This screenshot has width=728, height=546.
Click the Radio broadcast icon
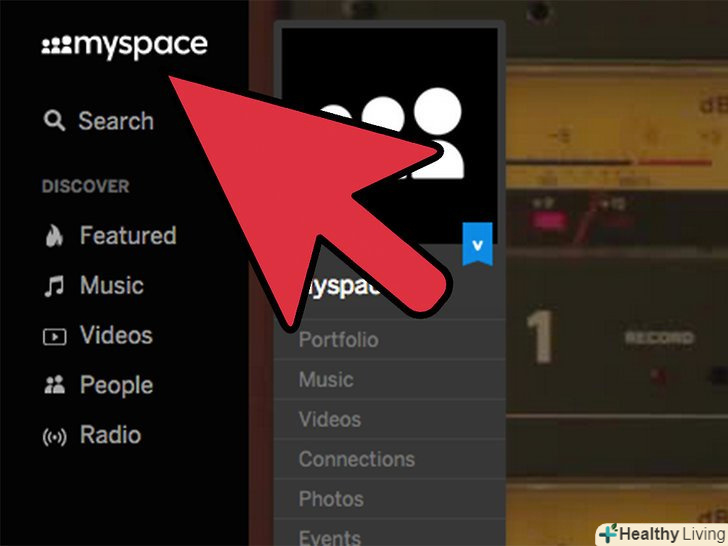pos(55,437)
